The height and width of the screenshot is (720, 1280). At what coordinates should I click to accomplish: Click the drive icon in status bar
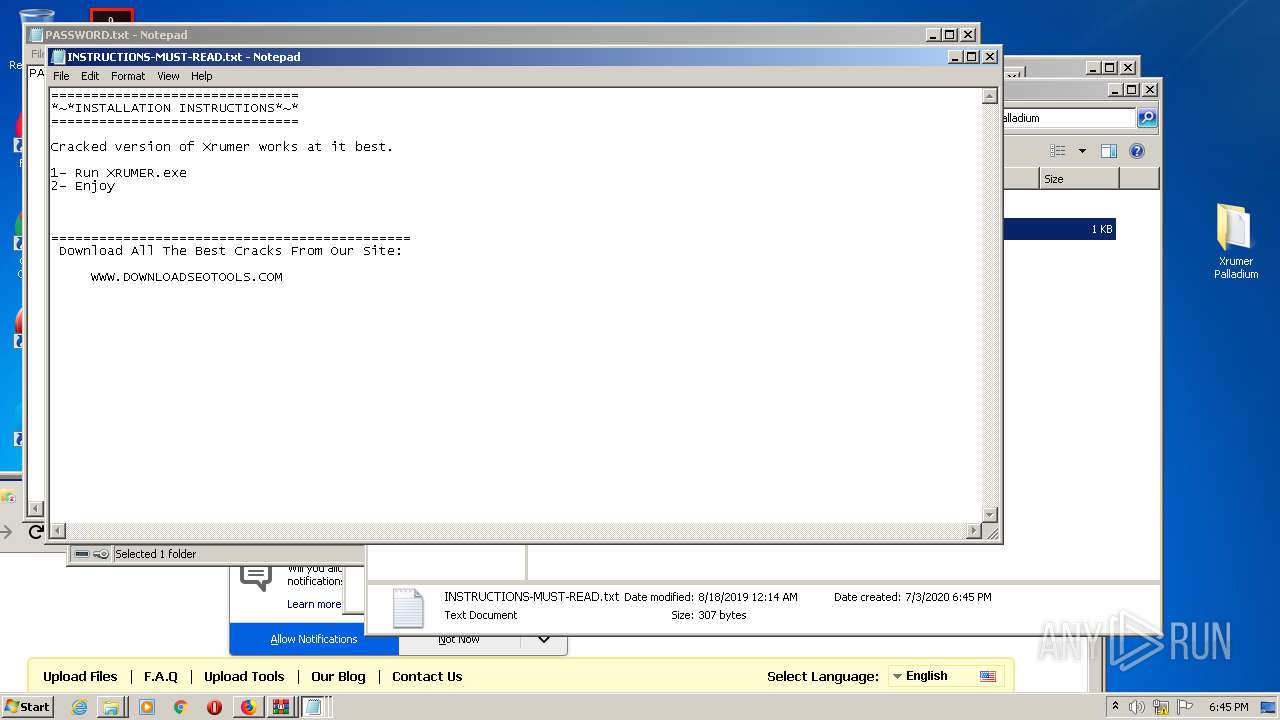(x=82, y=554)
